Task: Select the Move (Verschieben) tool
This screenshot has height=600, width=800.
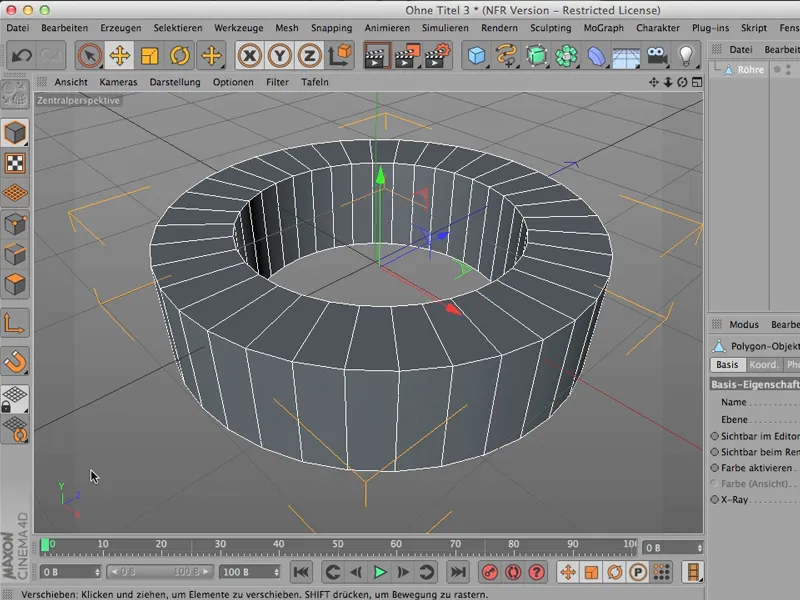Action: [119, 56]
